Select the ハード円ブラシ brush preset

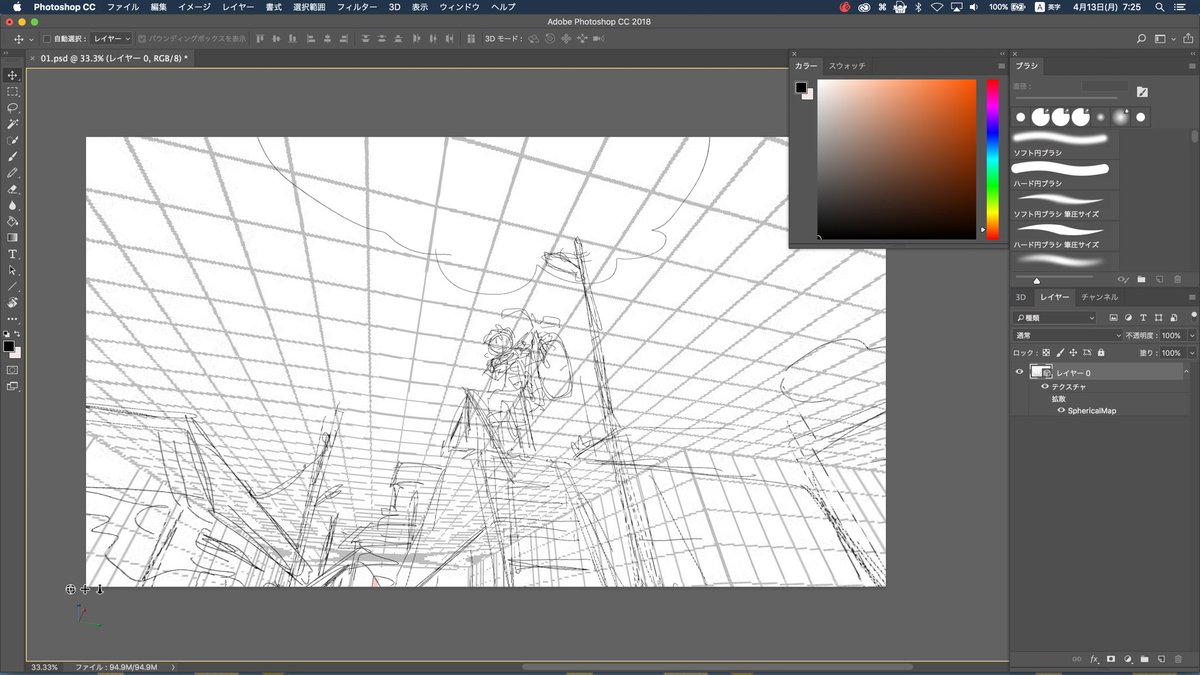coord(1064,175)
